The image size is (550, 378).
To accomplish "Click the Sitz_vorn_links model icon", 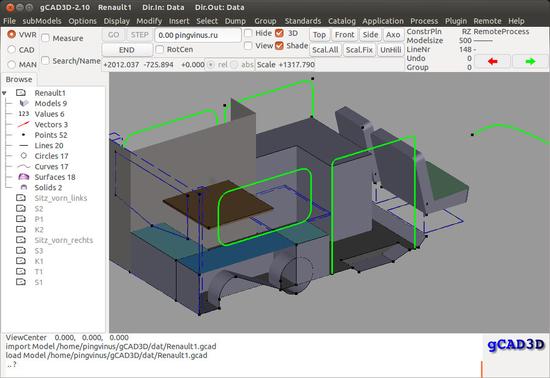I will point(21,198).
